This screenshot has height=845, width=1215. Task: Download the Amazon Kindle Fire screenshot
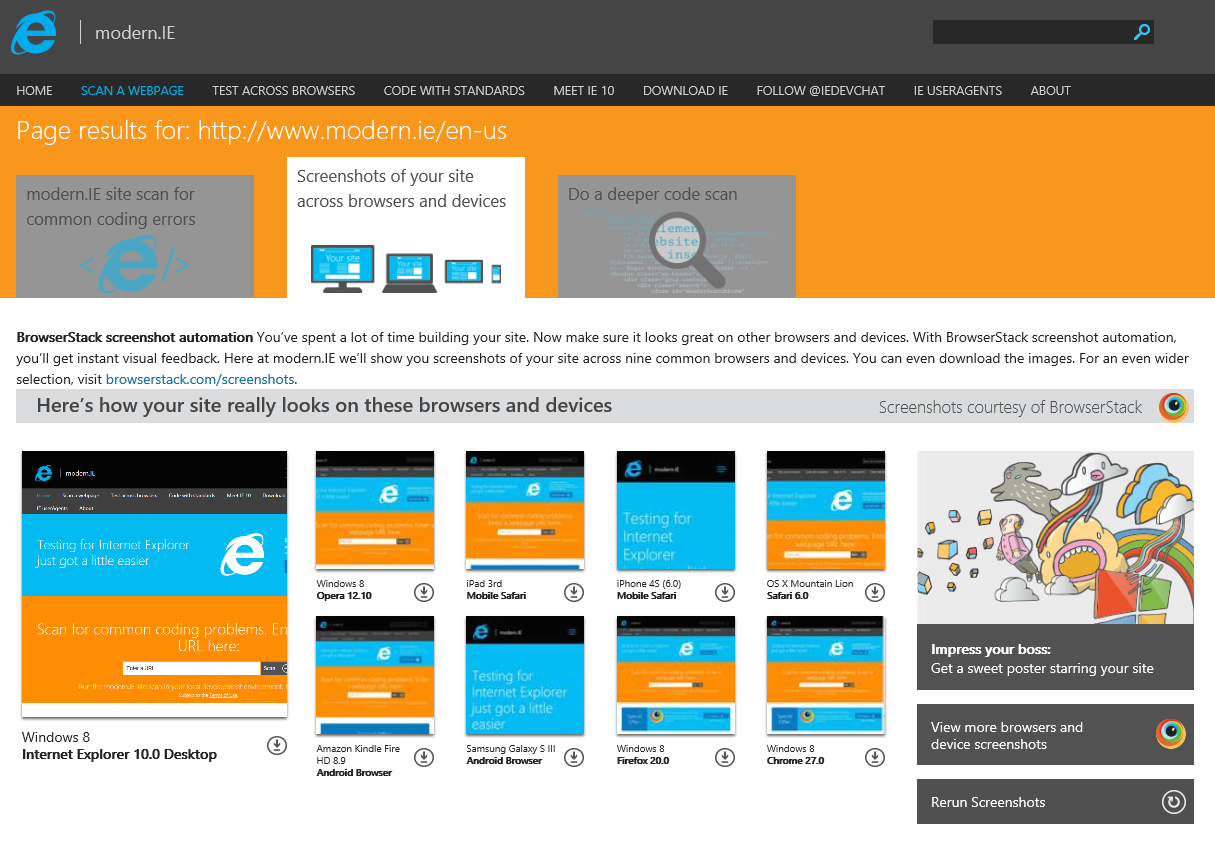point(424,758)
